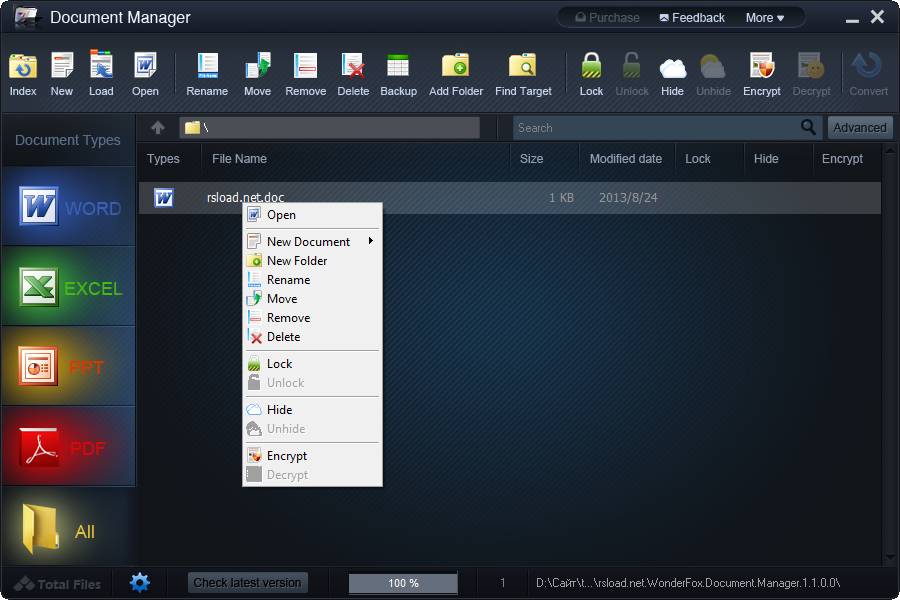This screenshot has width=900, height=600.
Task: Sort by Size column header
Action: 531,159
